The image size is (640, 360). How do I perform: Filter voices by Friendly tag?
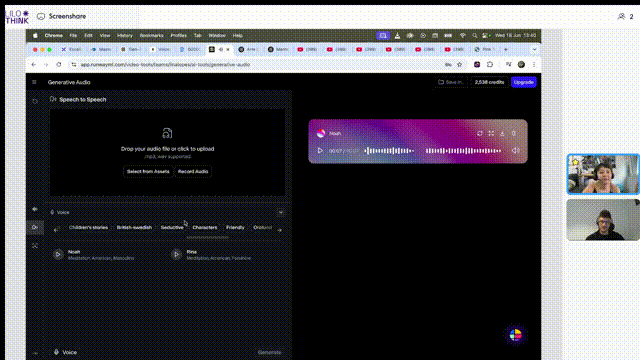tap(235, 227)
